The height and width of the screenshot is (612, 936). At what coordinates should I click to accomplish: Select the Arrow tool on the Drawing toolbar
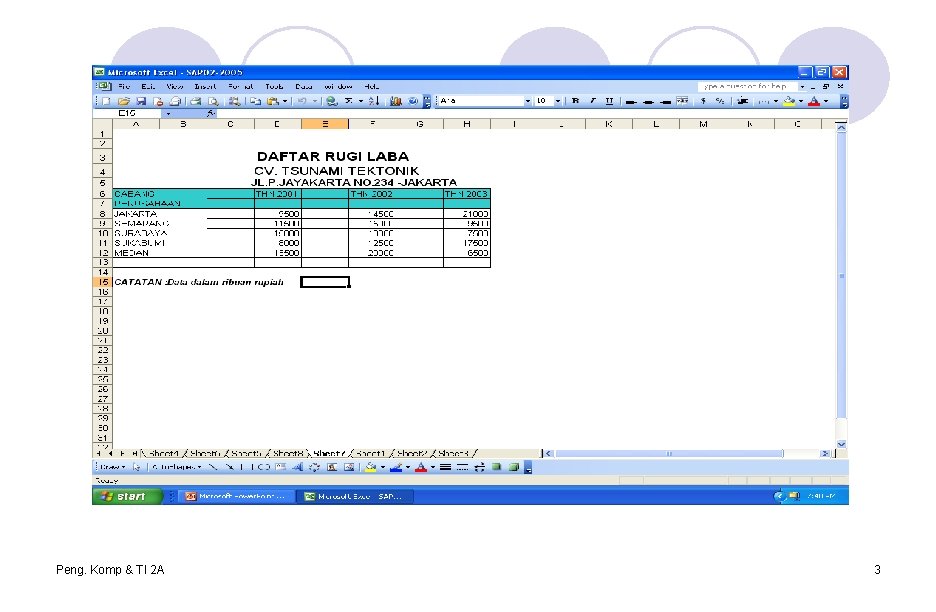(x=229, y=467)
